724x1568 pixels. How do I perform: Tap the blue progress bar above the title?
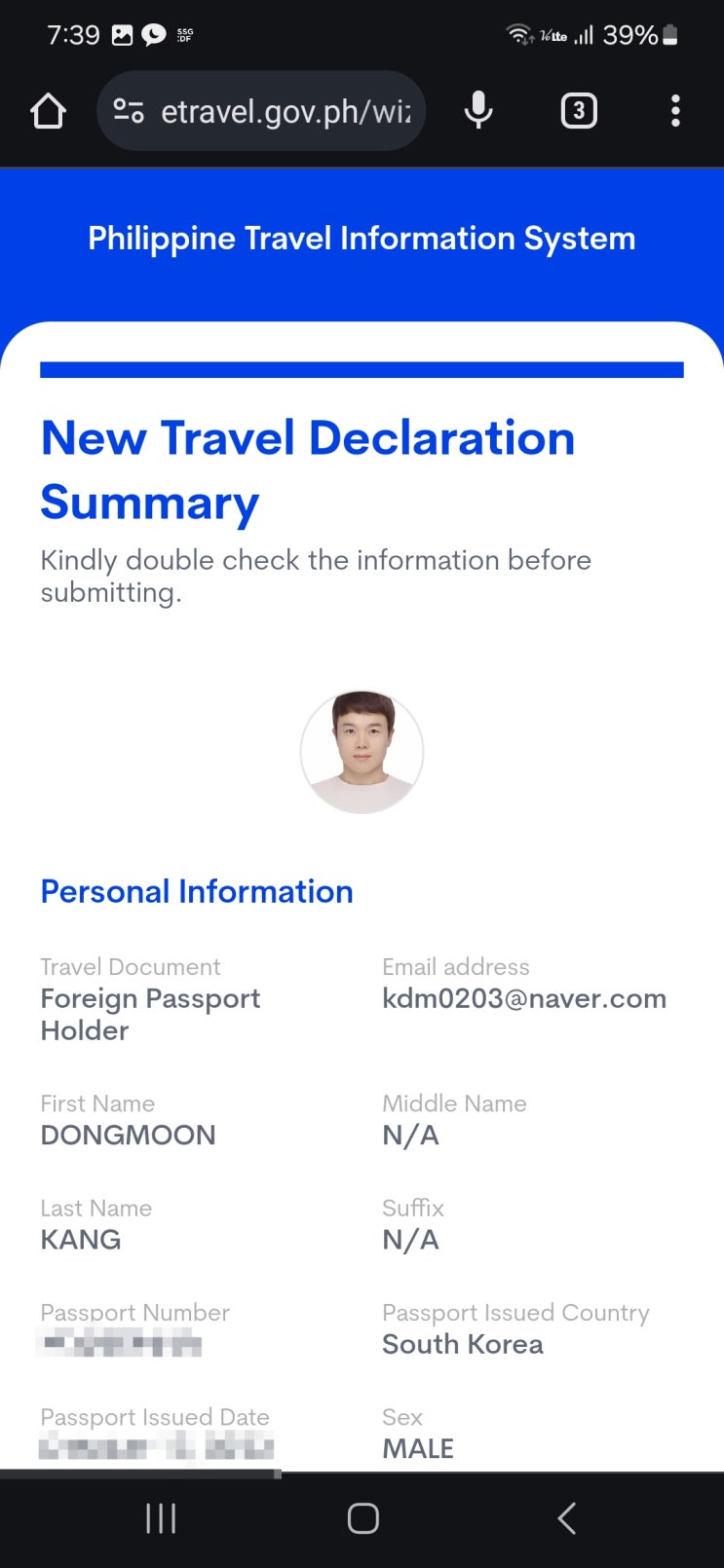click(x=362, y=369)
